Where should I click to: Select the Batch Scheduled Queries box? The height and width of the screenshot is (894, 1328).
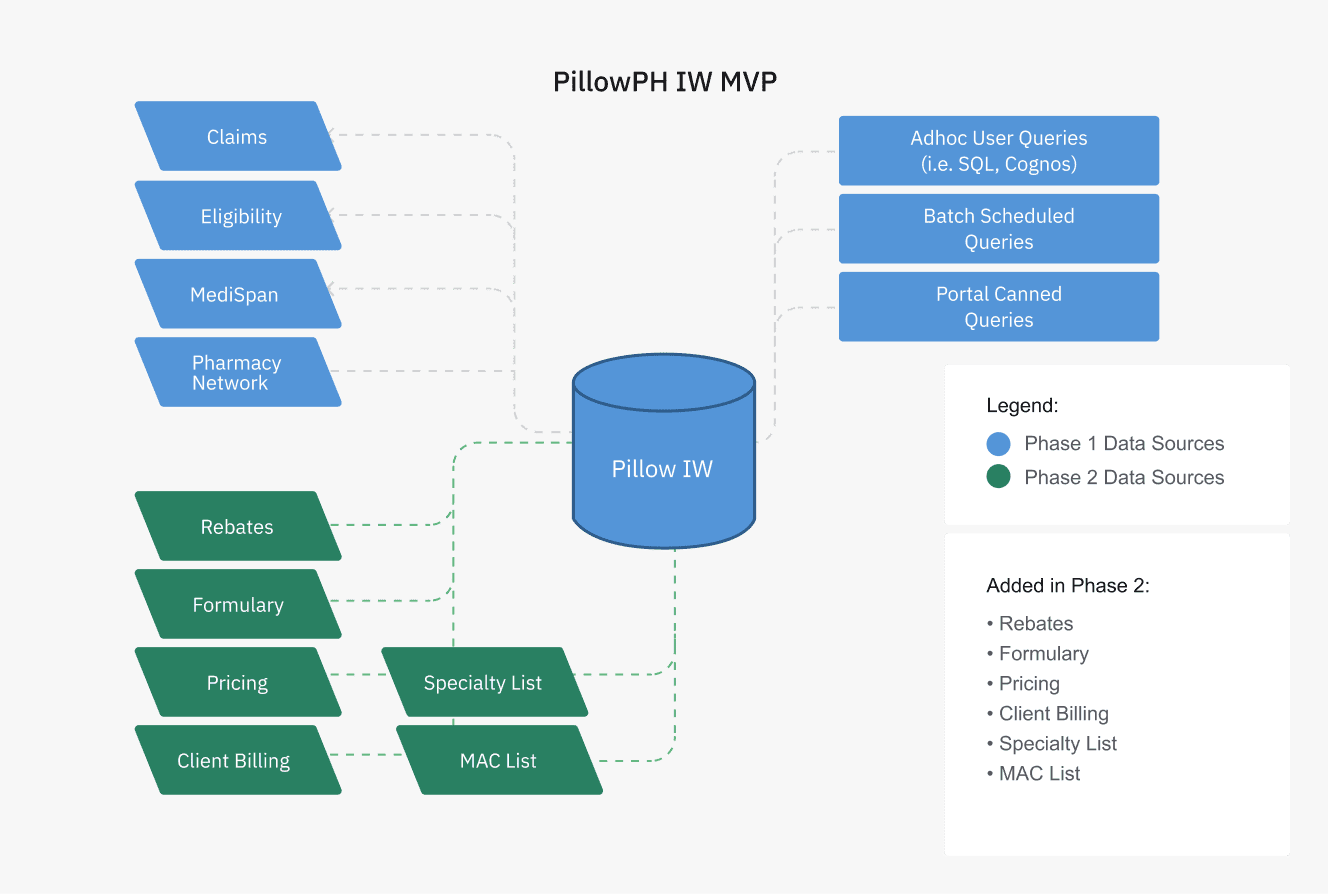pos(999,229)
